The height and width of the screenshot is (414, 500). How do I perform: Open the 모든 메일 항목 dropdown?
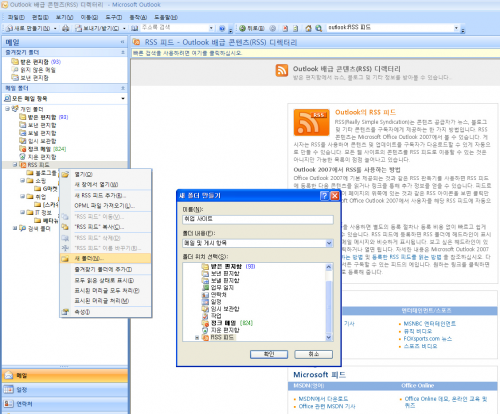tap(123, 98)
